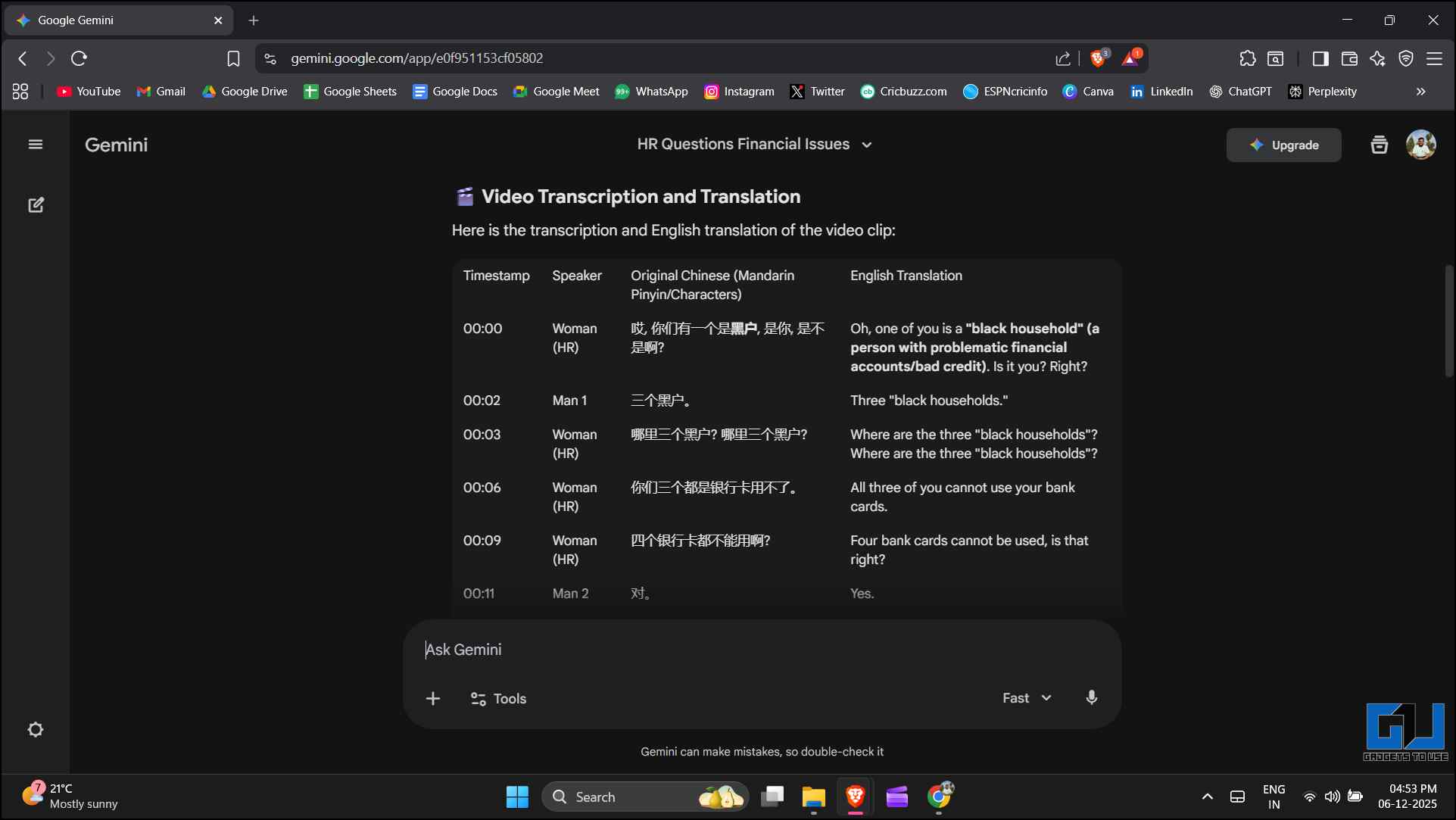
Task: Show more bookmarks with the double chevron
Action: click(x=1420, y=92)
